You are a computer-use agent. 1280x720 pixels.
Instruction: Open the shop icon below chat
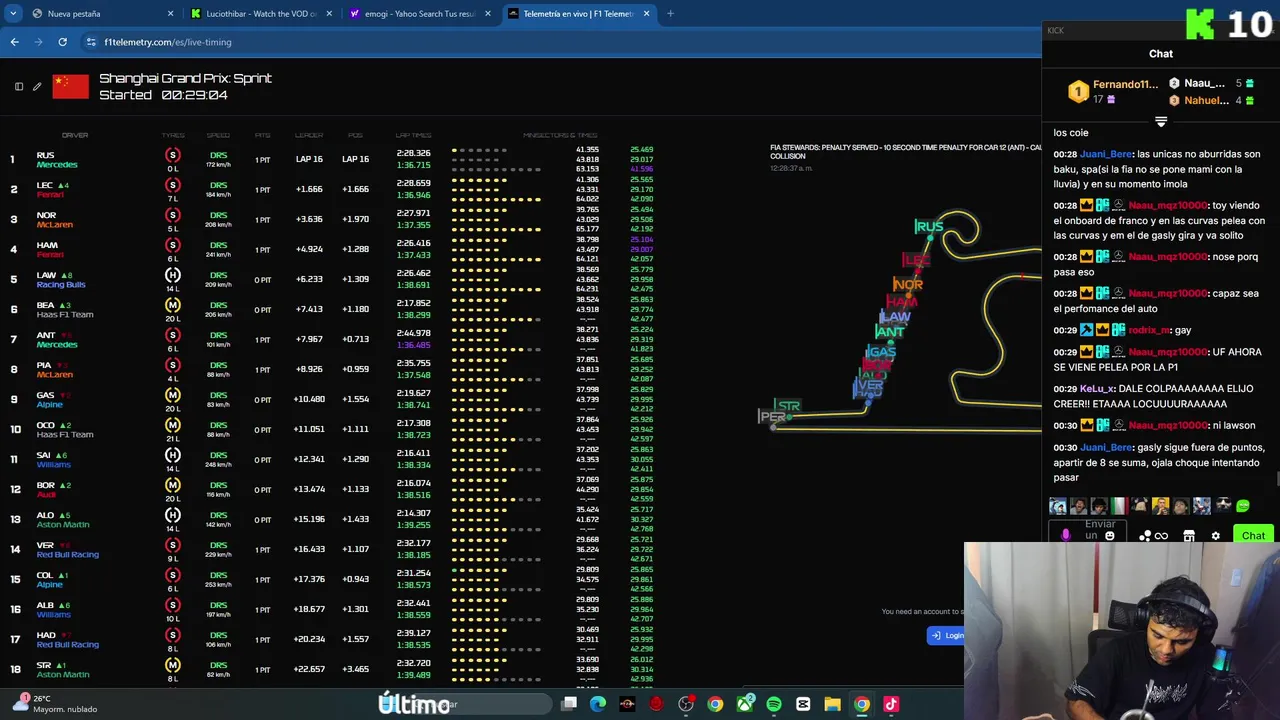pos(1189,536)
